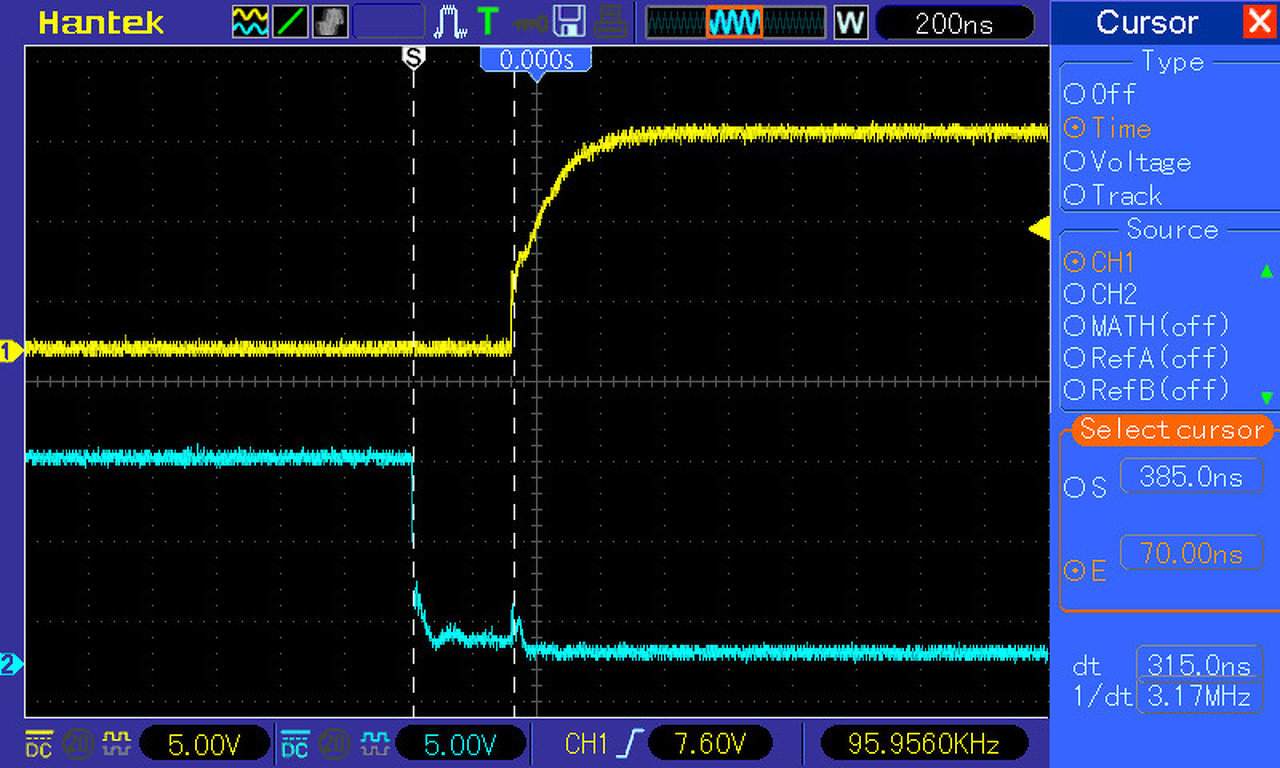Click the 7.60V trigger level value

pos(710,743)
